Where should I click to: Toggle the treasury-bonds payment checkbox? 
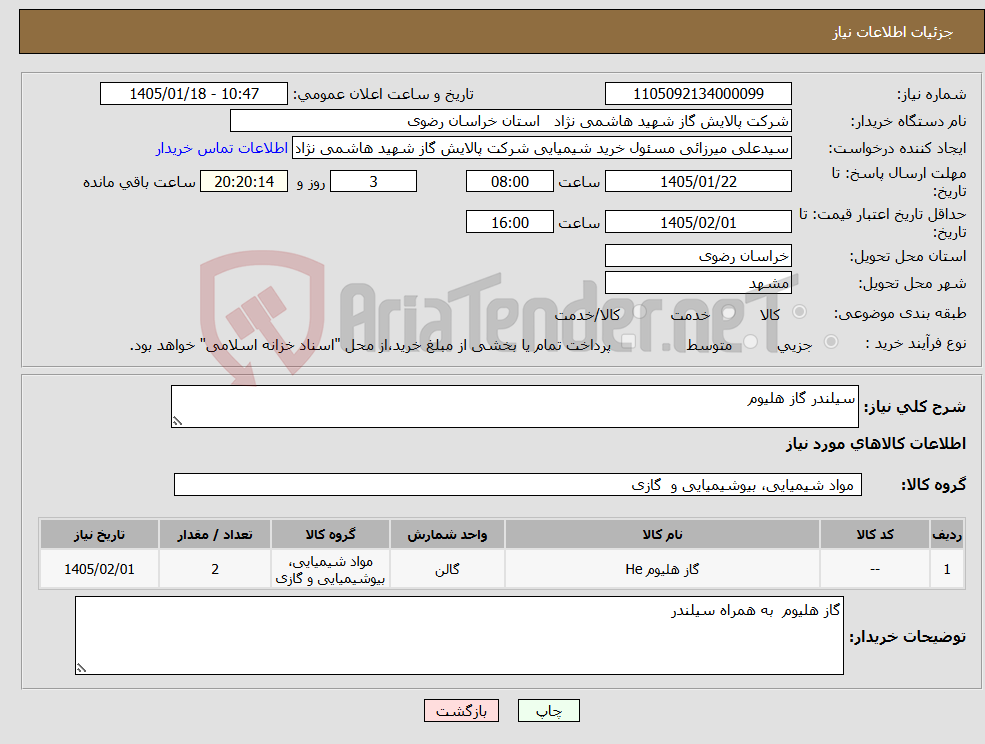pyautogui.click(x=628, y=342)
